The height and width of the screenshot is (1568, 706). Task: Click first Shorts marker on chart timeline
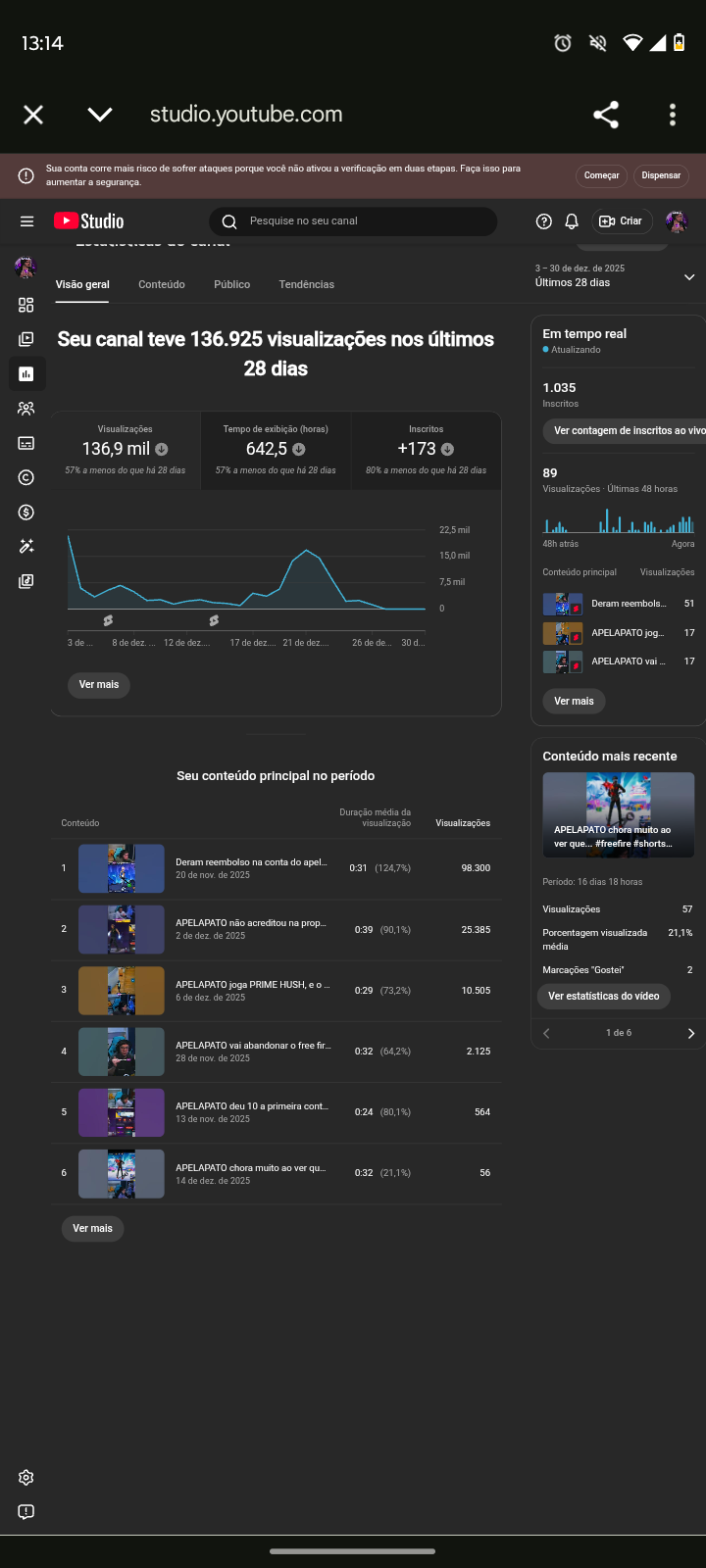coord(108,620)
